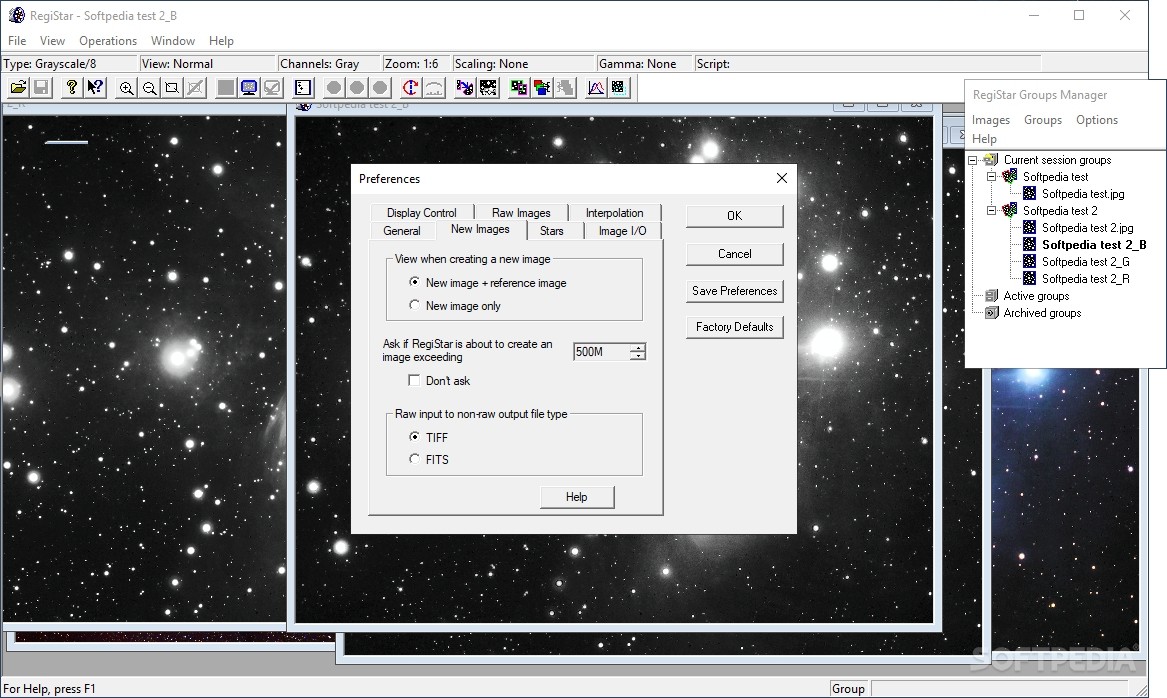Close the Preferences dialog with X
Viewport: 1167px width, 698px height.
781,178
